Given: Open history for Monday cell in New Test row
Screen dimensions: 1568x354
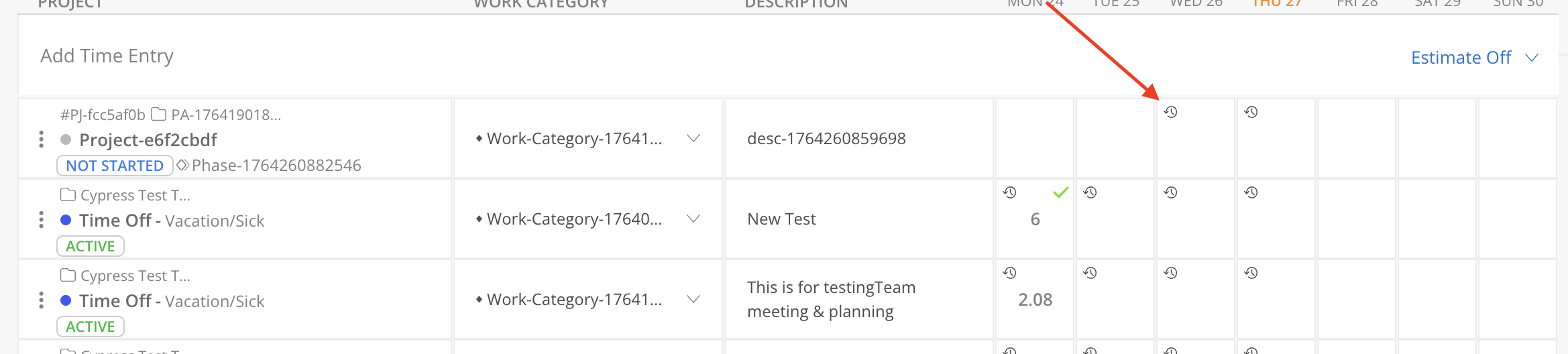Looking at the screenshot, I should coord(1009,192).
